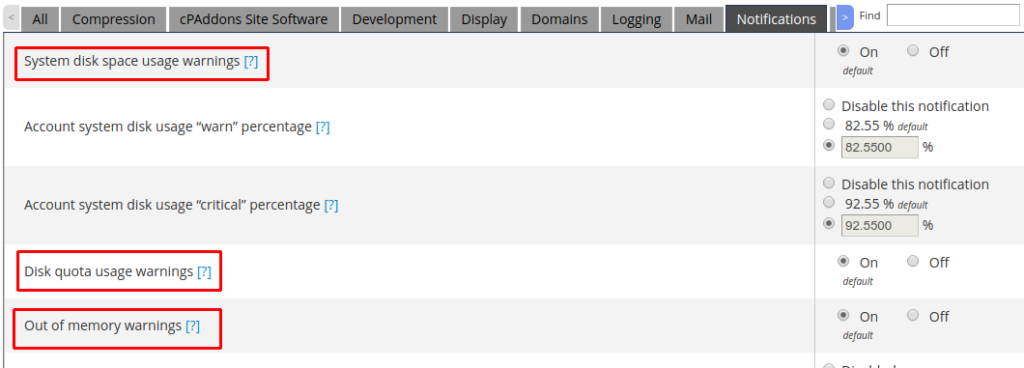Turn off System disk space usage warnings

click(x=913, y=50)
